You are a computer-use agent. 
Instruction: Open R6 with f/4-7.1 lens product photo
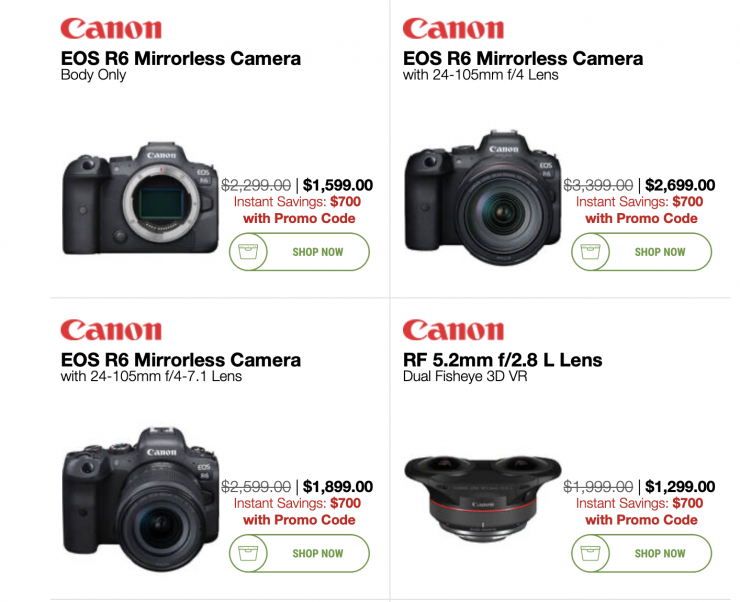[141, 499]
